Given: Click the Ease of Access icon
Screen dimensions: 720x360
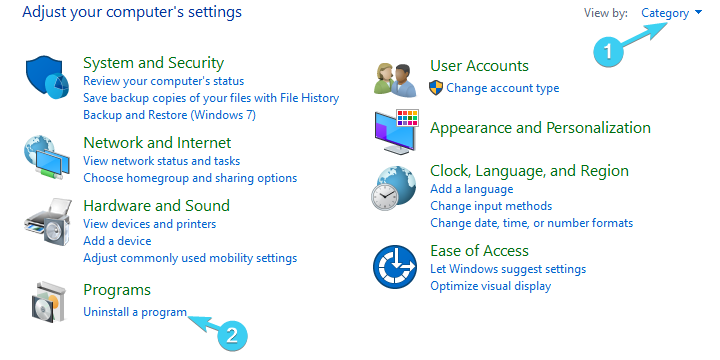Looking at the screenshot, I should coord(394,266).
